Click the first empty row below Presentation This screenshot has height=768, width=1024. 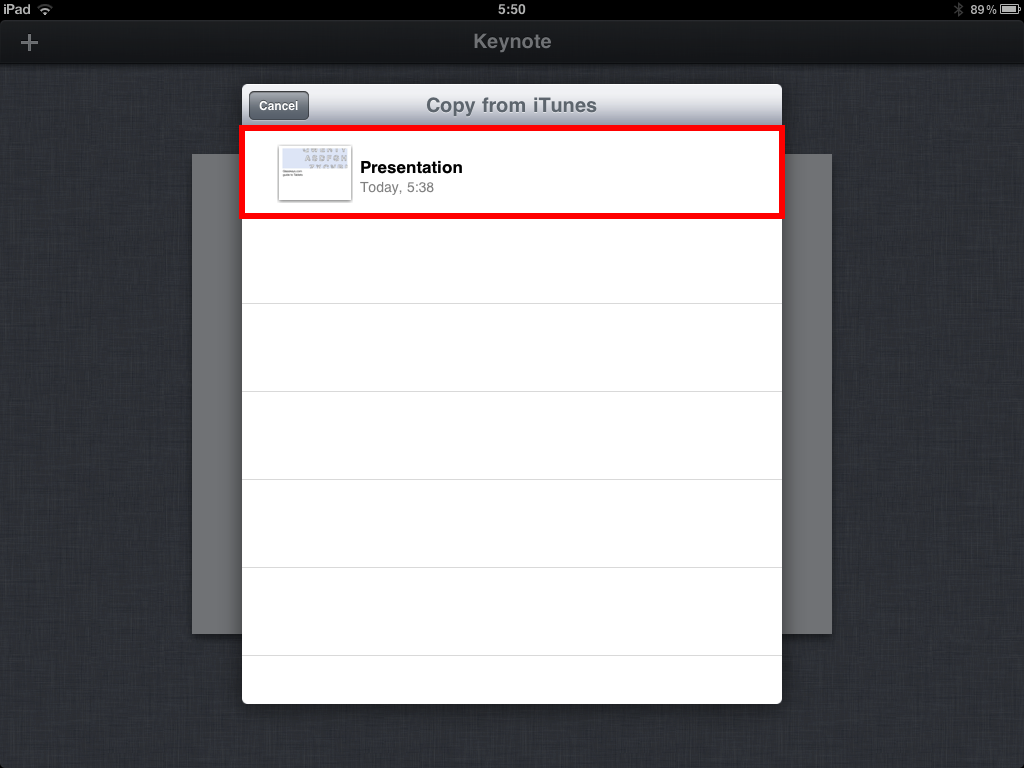click(x=512, y=261)
